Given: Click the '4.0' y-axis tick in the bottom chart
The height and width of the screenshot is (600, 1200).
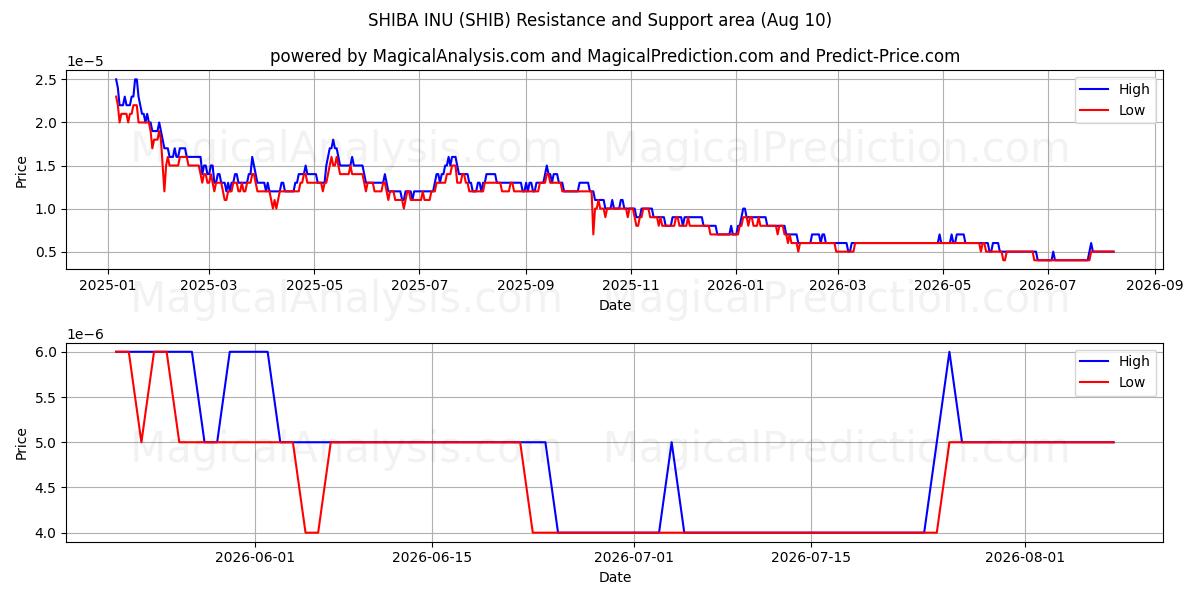Looking at the screenshot, I should (x=48, y=533).
